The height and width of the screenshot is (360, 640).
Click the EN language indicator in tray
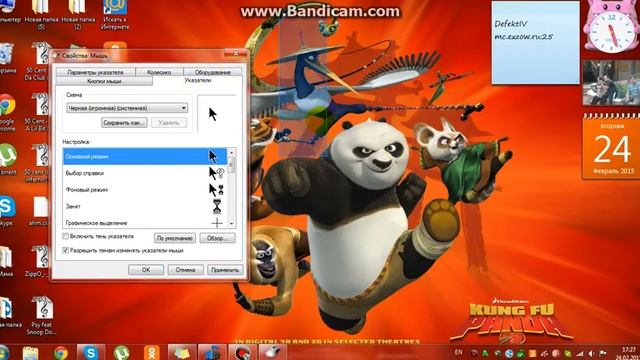pyautogui.click(x=458, y=352)
